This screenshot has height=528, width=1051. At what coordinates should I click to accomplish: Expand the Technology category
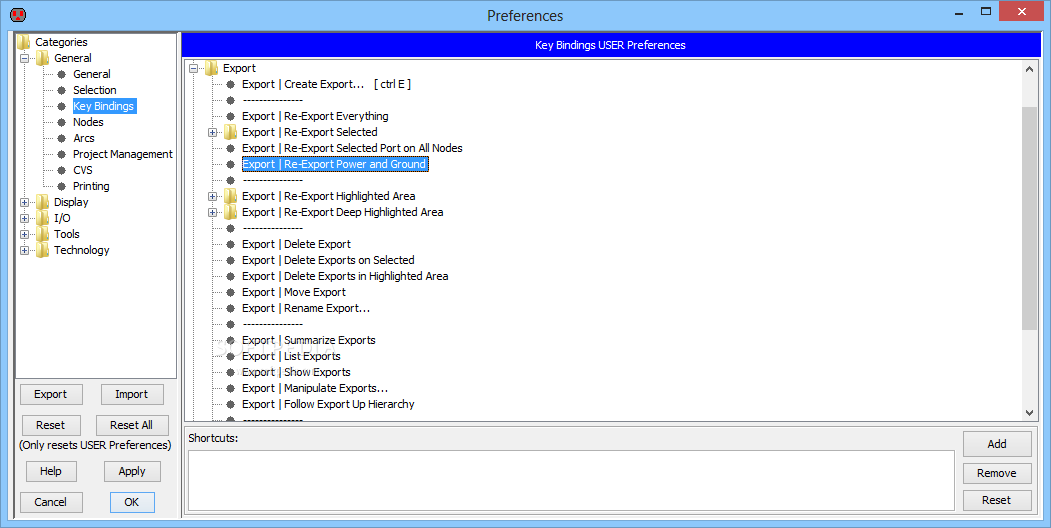click(x=24, y=251)
